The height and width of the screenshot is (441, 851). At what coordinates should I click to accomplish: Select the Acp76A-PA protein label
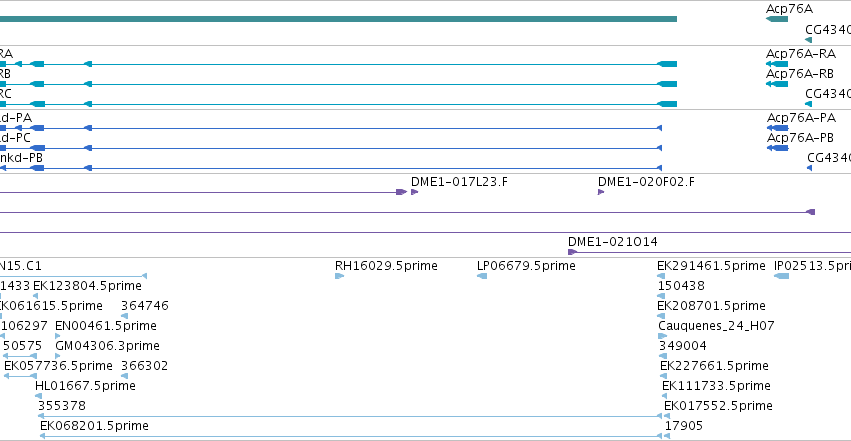click(801, 118)
